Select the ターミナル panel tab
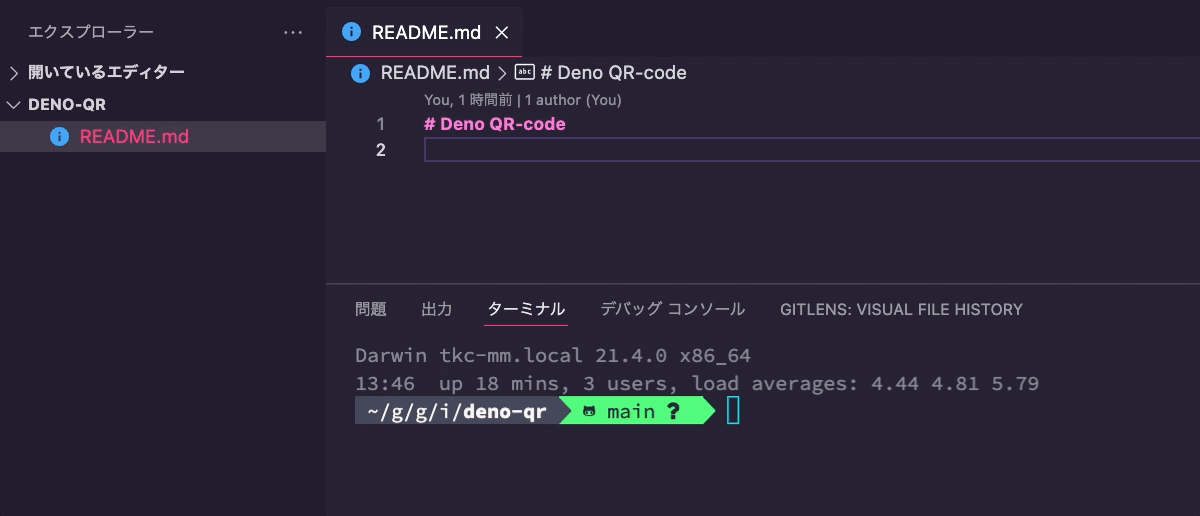Screen dimensions: 1200x516 tap(526, 309)
